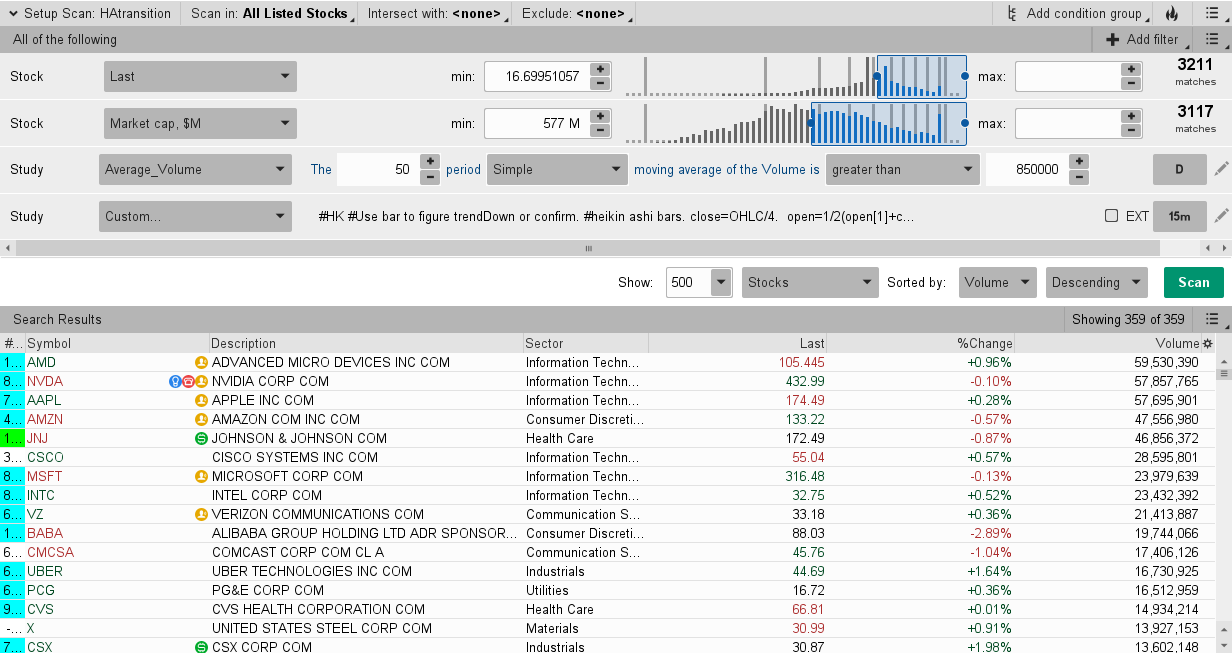
Task: Open the Descending sort order dropdown
Action: pos(1097,282)
